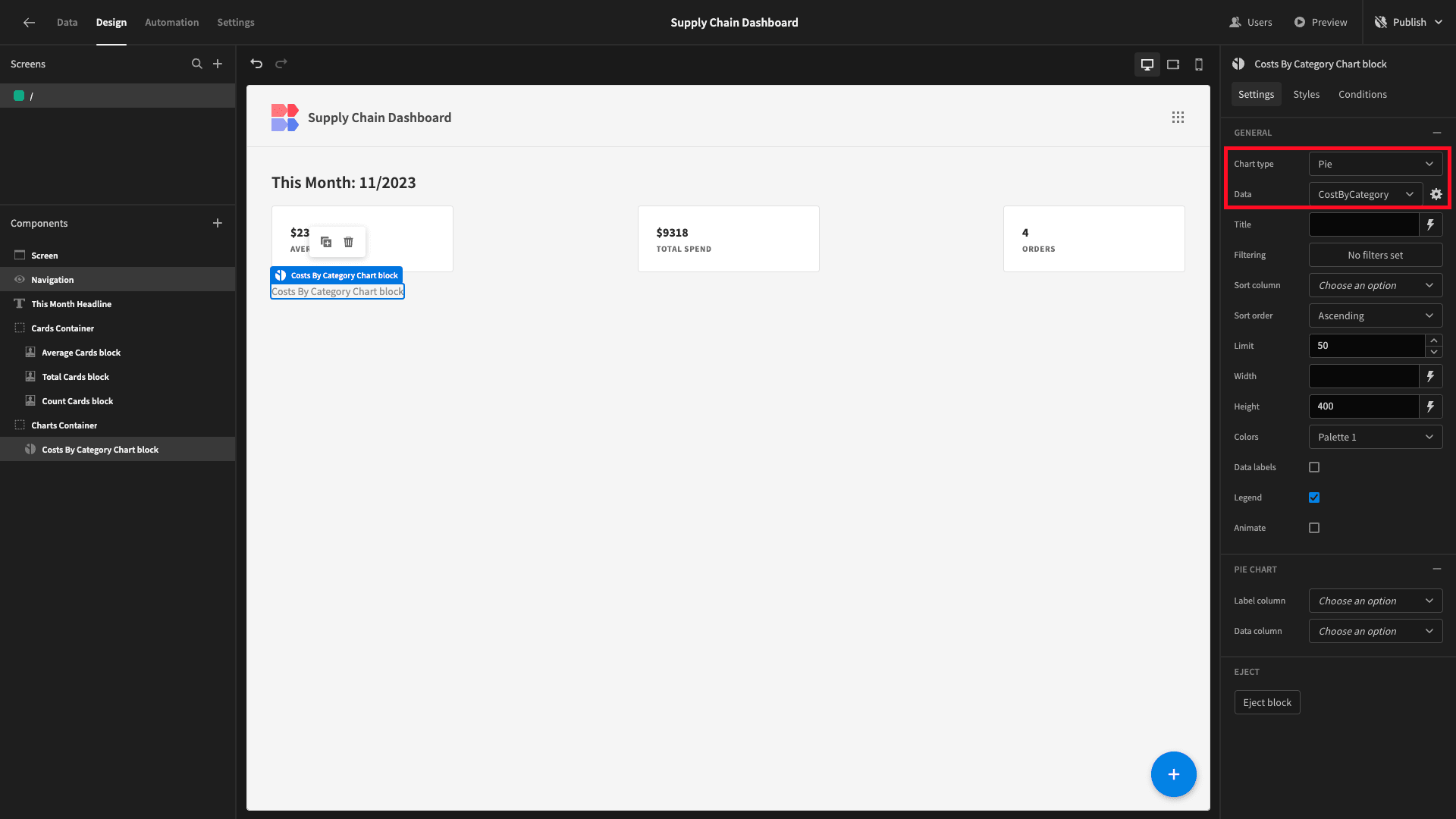1456x819 pixels.
Task: Enable the Data labels checkbox
Action: 1314,467
